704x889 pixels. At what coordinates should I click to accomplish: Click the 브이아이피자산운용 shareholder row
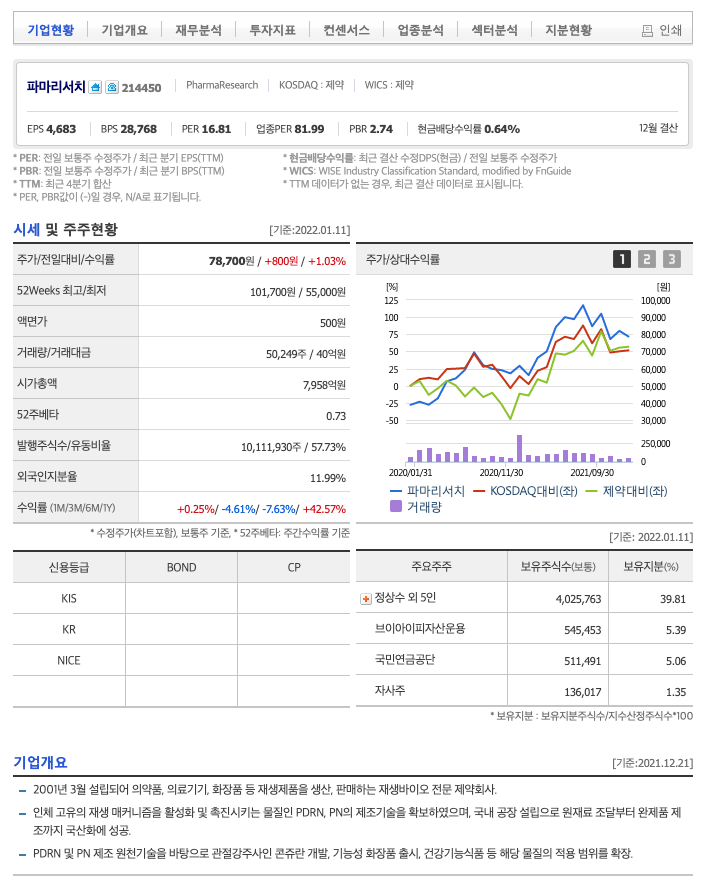[524, 629]
